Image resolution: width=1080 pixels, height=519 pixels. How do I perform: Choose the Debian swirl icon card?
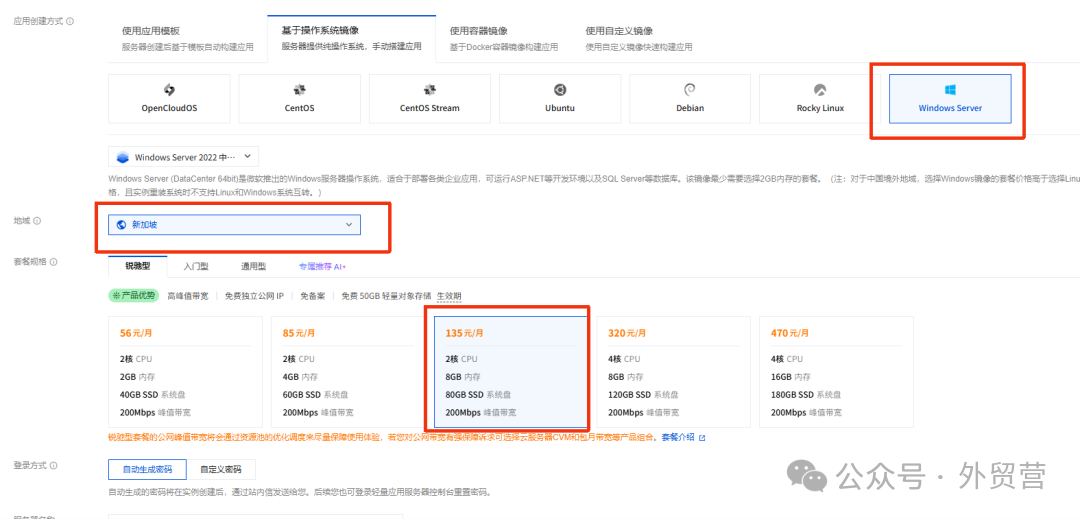pyautogui.click(x=689, y=99)
